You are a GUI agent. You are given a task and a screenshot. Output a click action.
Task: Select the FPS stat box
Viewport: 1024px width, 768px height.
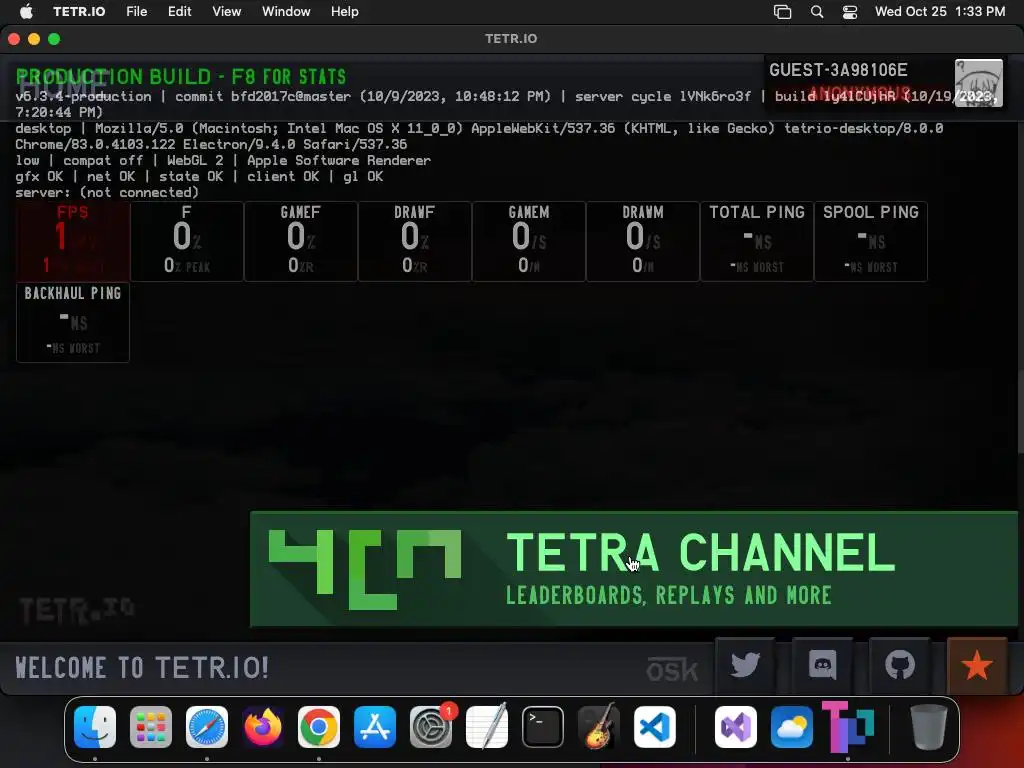[72, 241]
